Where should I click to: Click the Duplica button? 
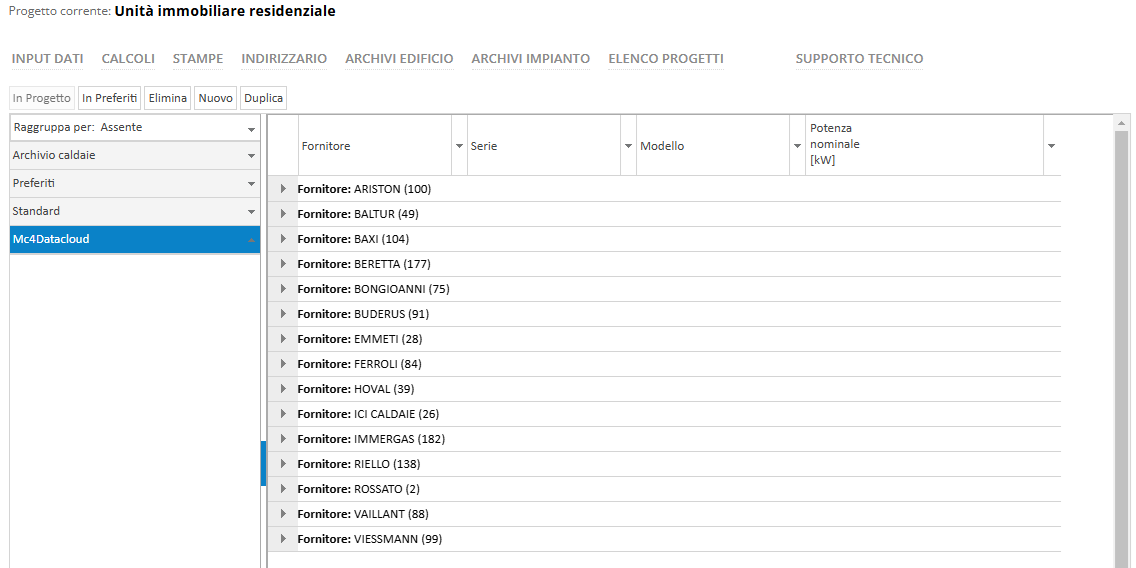click(x=264, y=98)
